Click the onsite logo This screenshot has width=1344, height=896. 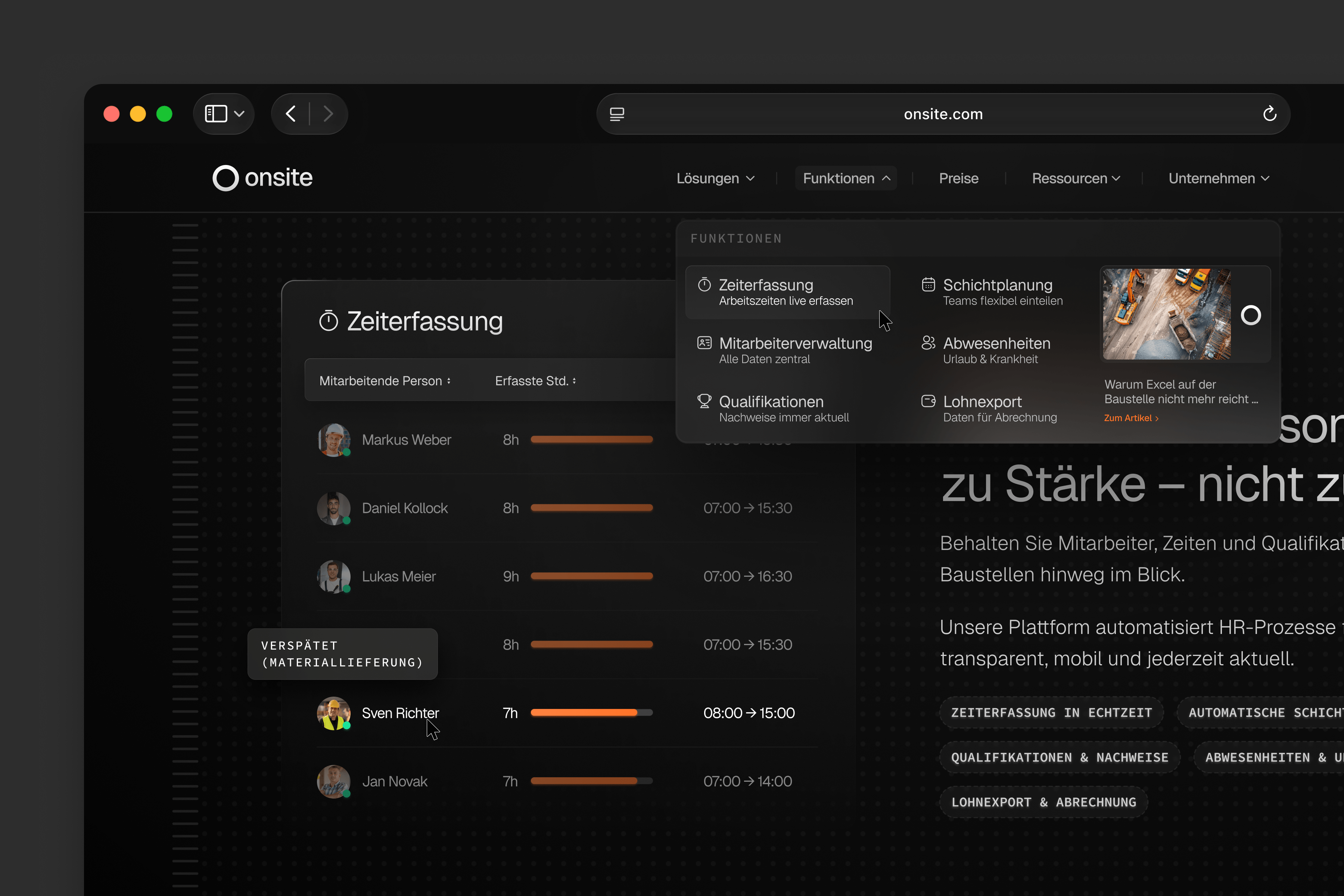(262, 178)
